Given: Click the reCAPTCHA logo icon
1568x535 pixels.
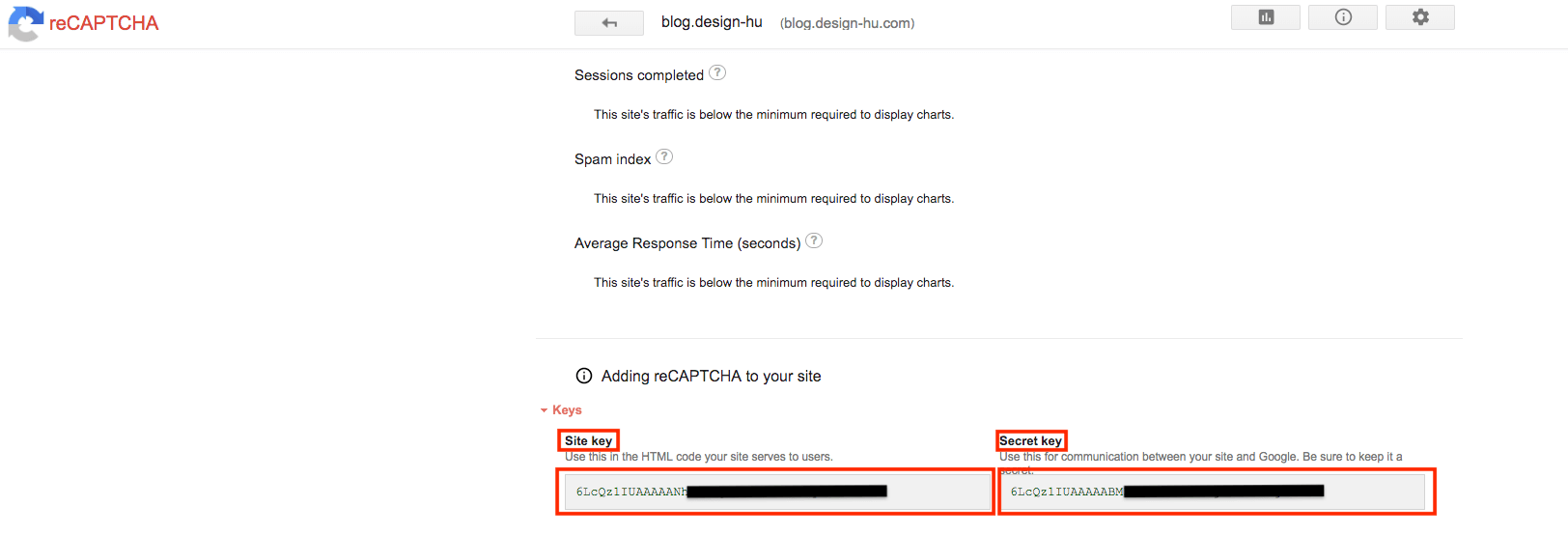Looking at the screenshot, I should pos(26,23).
